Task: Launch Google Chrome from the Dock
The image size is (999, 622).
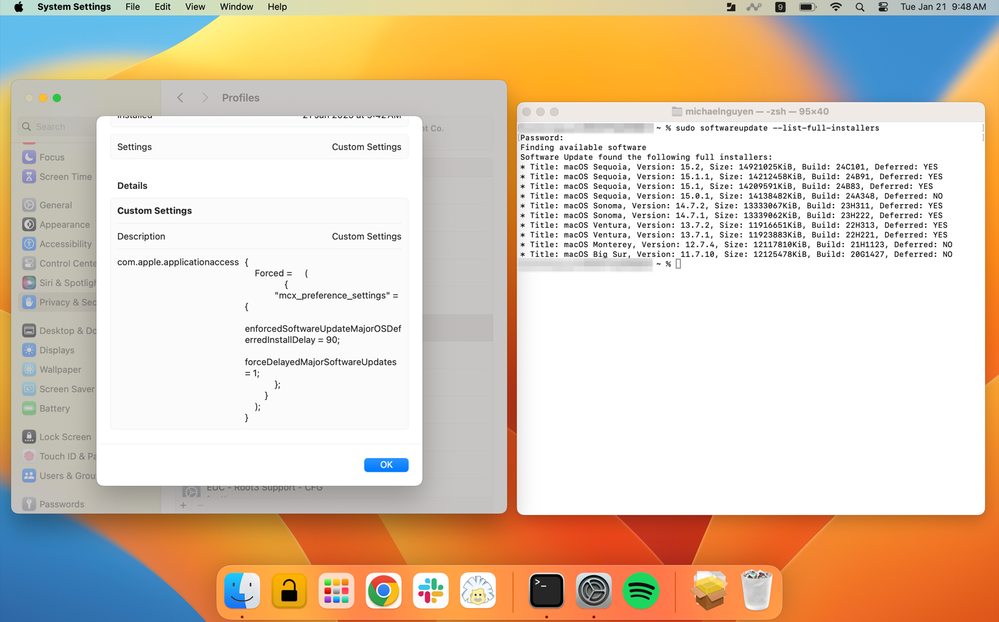Action: (384, 591)
